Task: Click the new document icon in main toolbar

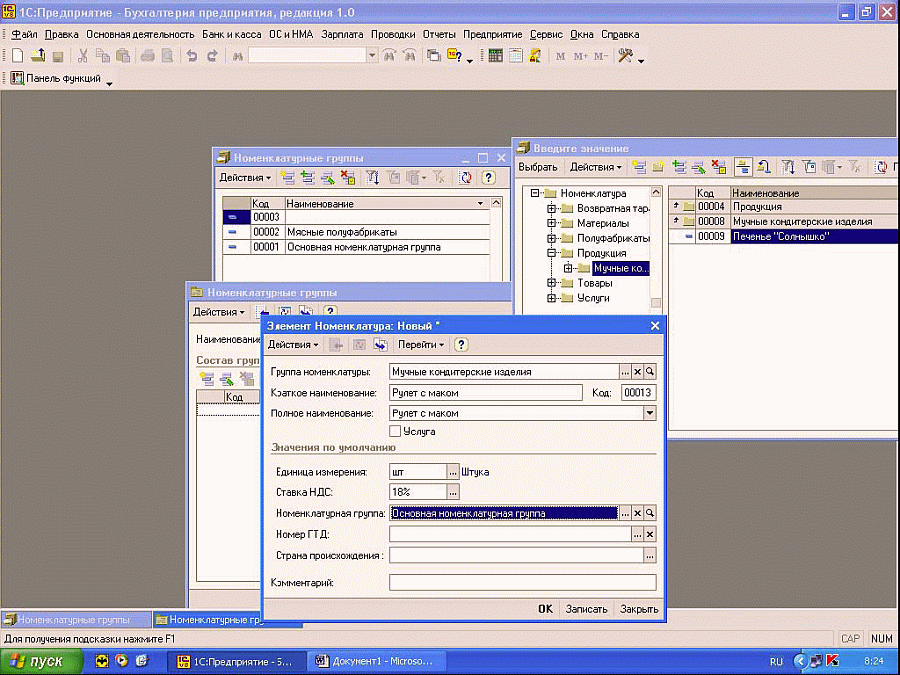Action: [17, 56]
